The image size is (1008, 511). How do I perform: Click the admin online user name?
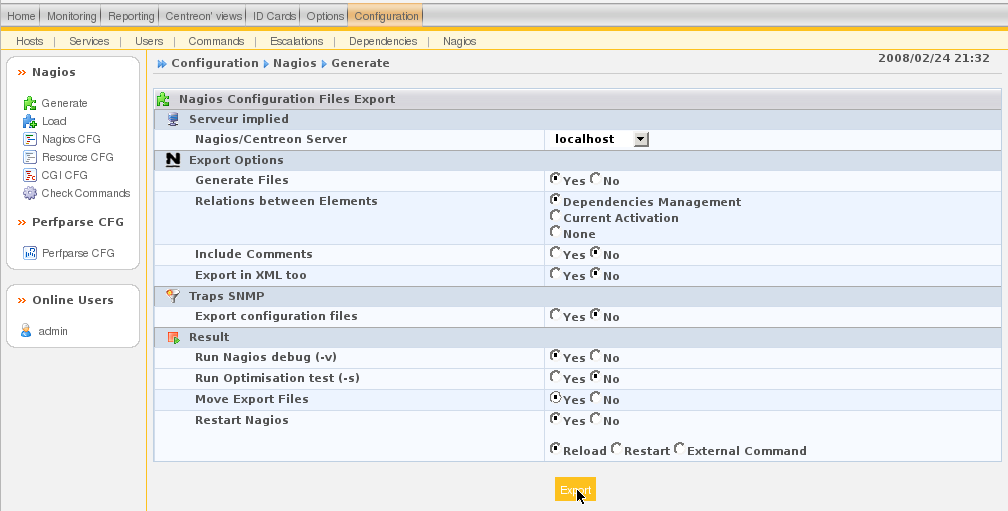(x=53, y=331)
